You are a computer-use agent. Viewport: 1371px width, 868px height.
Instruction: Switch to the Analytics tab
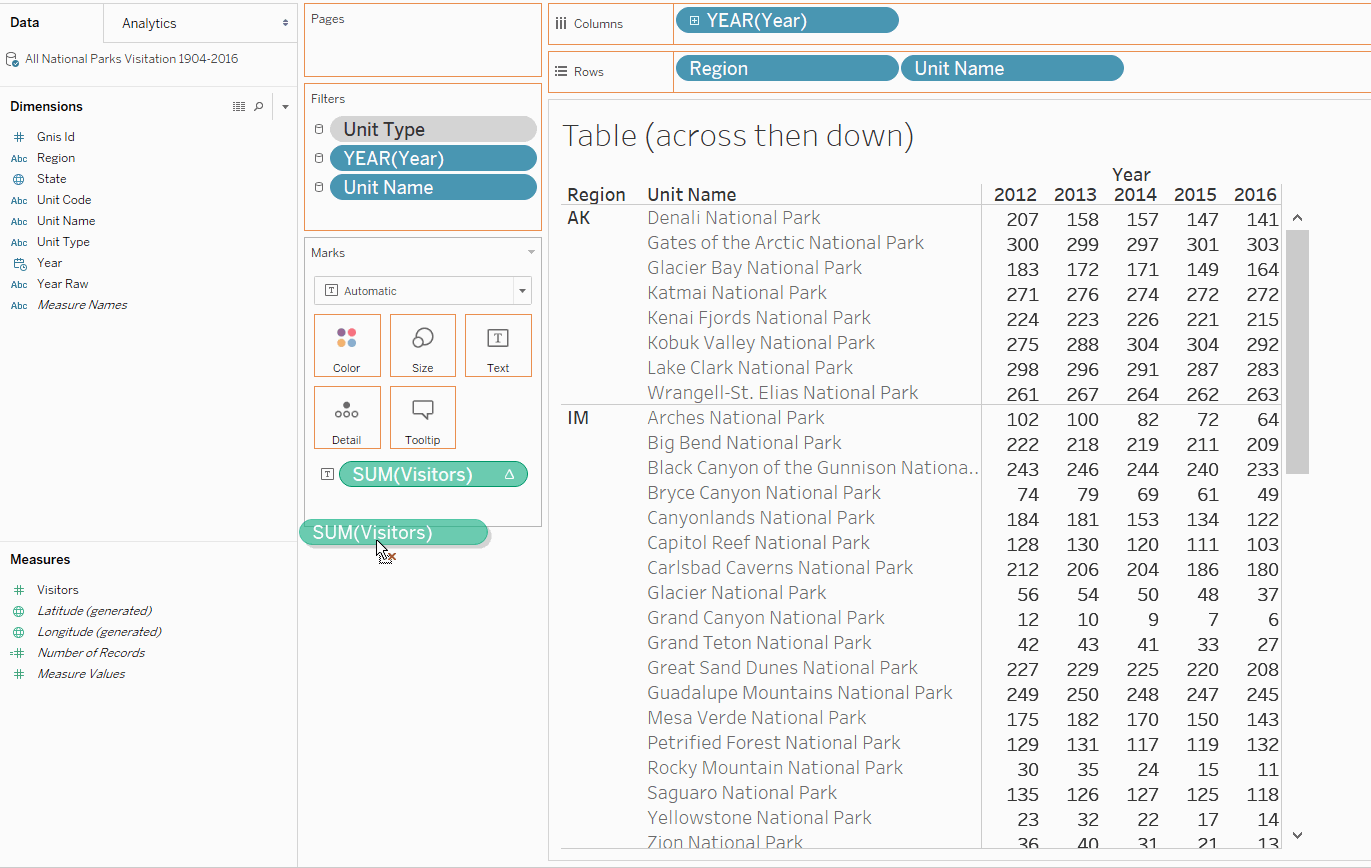[x=149, y=23]
